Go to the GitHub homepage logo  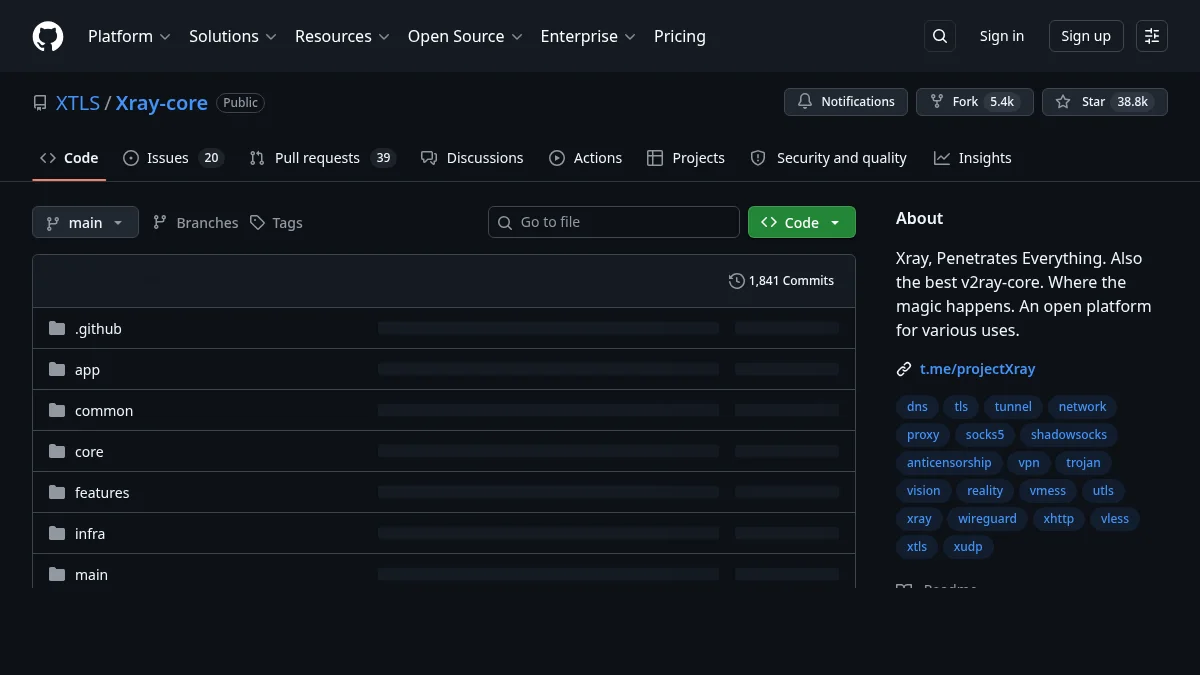coord(48,36)
